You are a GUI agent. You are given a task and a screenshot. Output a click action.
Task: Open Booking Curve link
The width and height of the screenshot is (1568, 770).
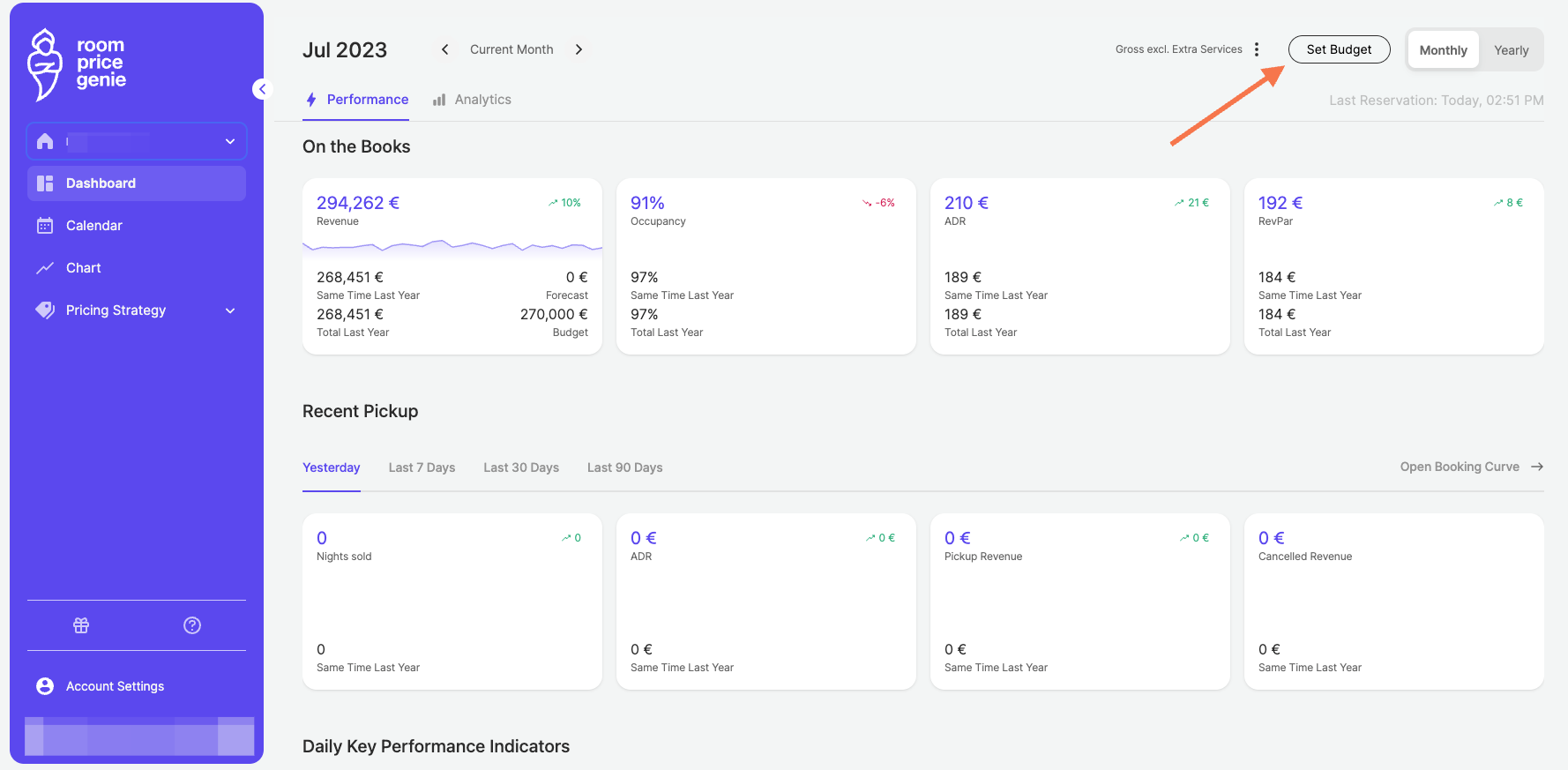[x=1472, y=467]
